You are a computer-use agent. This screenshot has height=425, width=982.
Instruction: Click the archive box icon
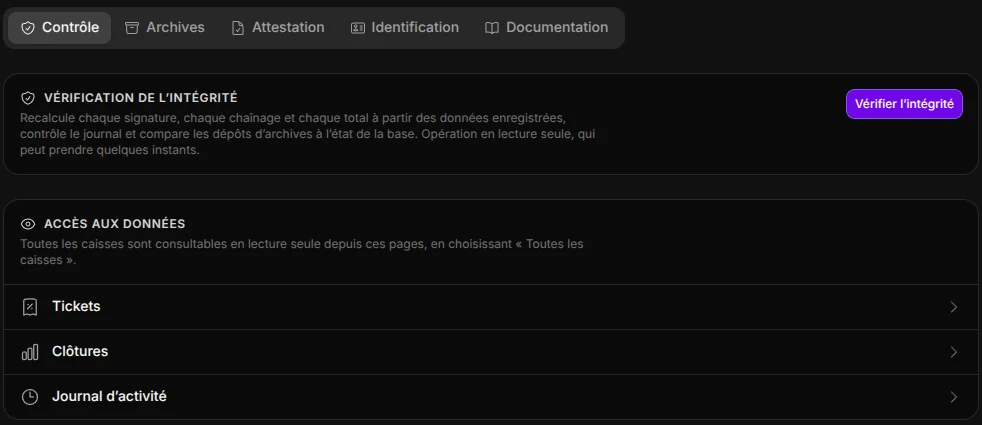coord(132,28)
